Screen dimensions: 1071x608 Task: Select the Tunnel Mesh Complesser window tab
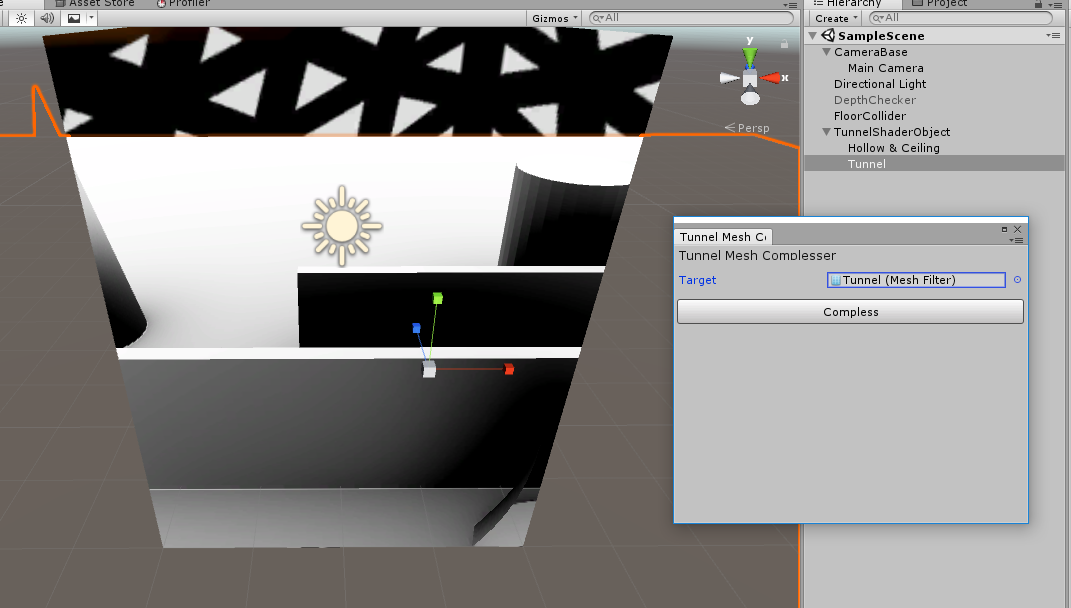pos(723,237)
